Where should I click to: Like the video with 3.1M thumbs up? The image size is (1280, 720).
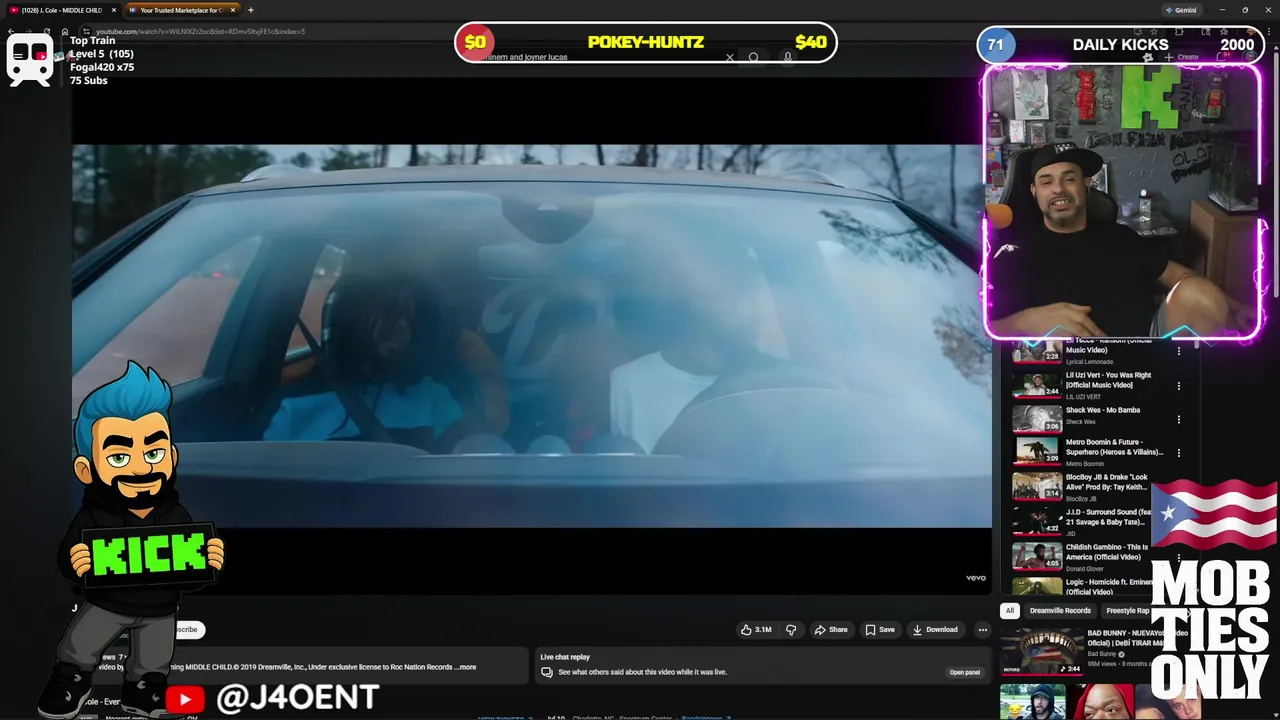click(x=756, y=630)
